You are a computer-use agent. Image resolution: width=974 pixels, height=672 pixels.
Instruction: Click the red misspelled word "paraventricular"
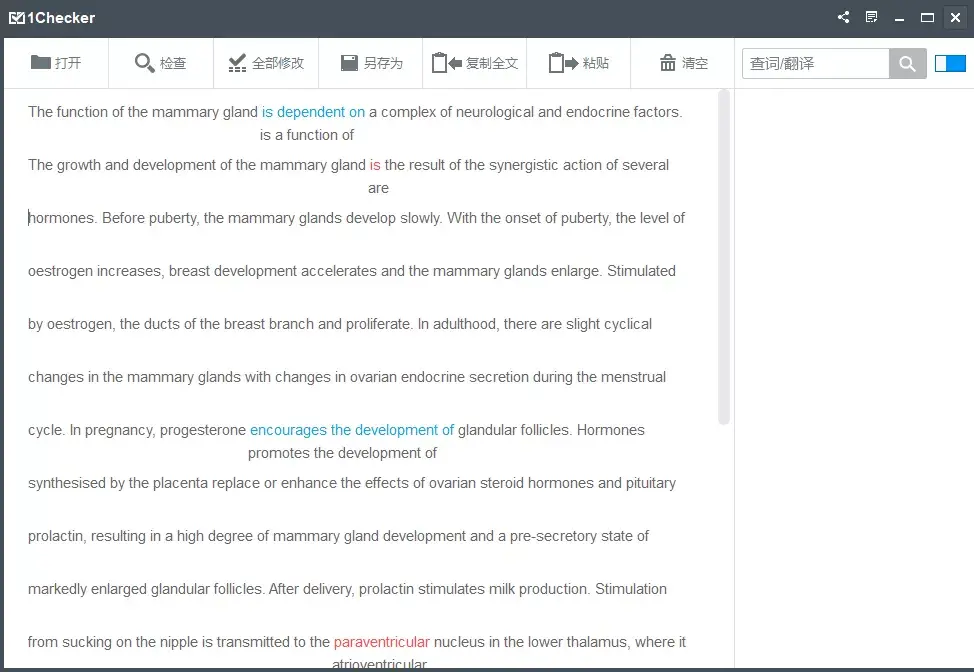pos(382,642)
